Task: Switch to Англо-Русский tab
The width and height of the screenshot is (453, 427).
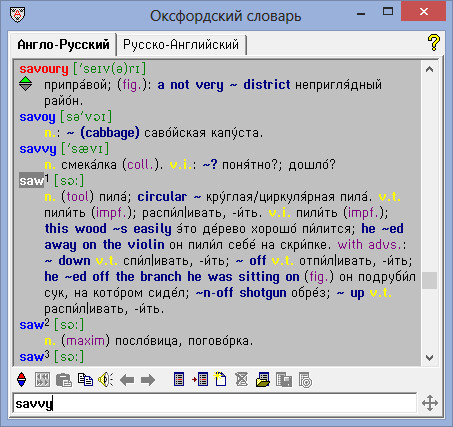Action: click(63, 44)
